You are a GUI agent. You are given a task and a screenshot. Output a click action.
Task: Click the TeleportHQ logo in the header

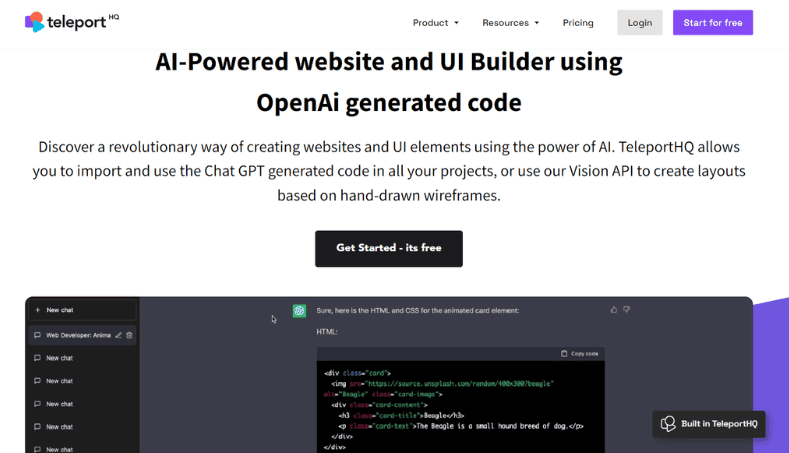click(72, 22)
